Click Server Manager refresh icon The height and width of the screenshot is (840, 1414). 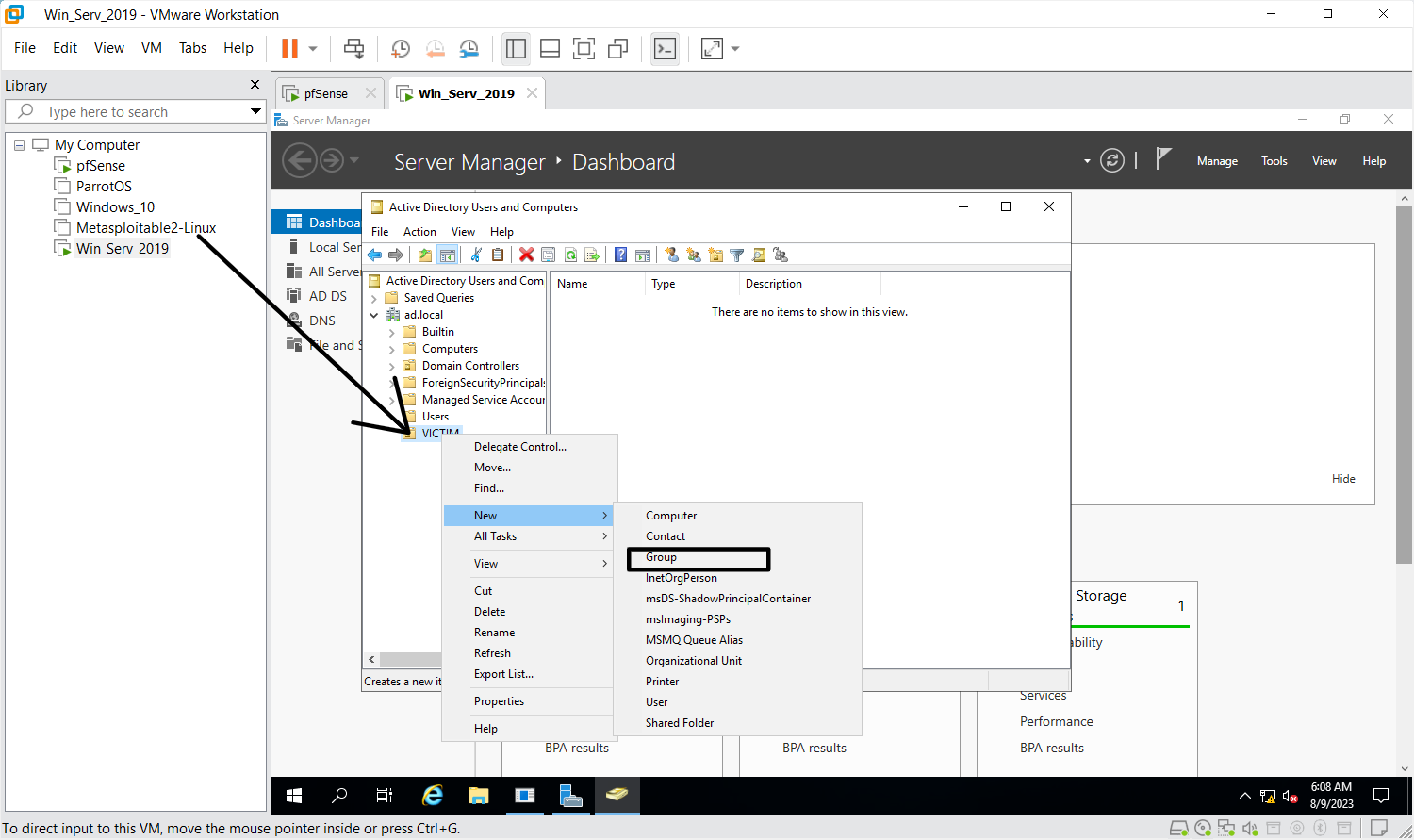pos(1112,161)
